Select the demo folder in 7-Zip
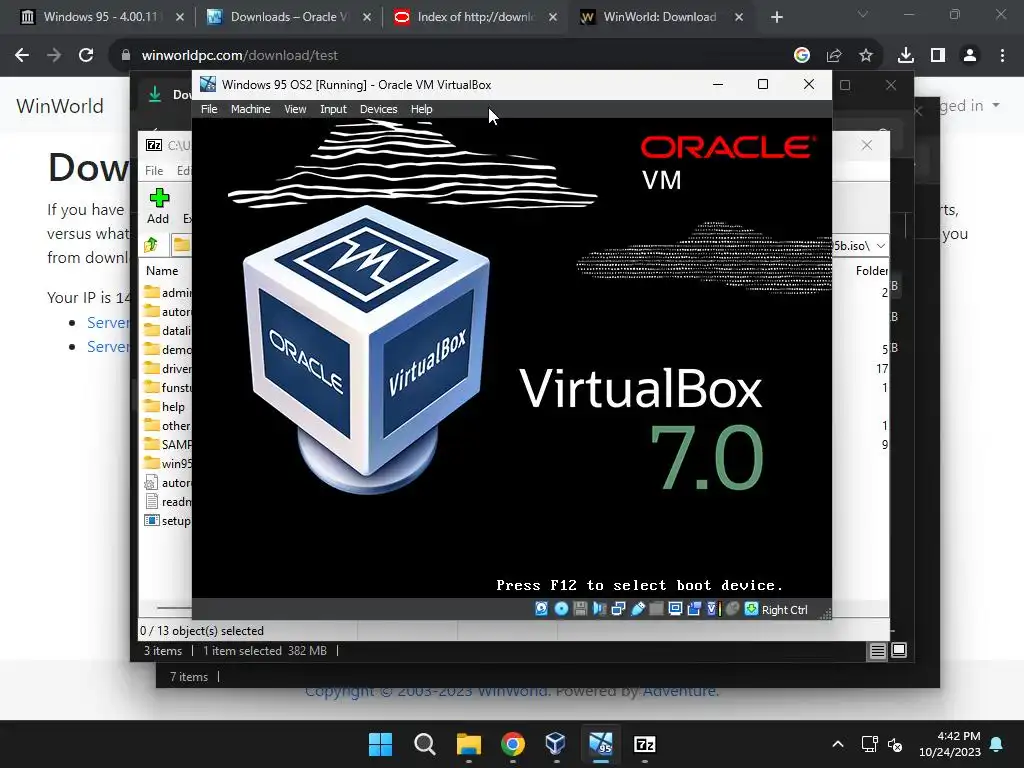 (167, 350)
